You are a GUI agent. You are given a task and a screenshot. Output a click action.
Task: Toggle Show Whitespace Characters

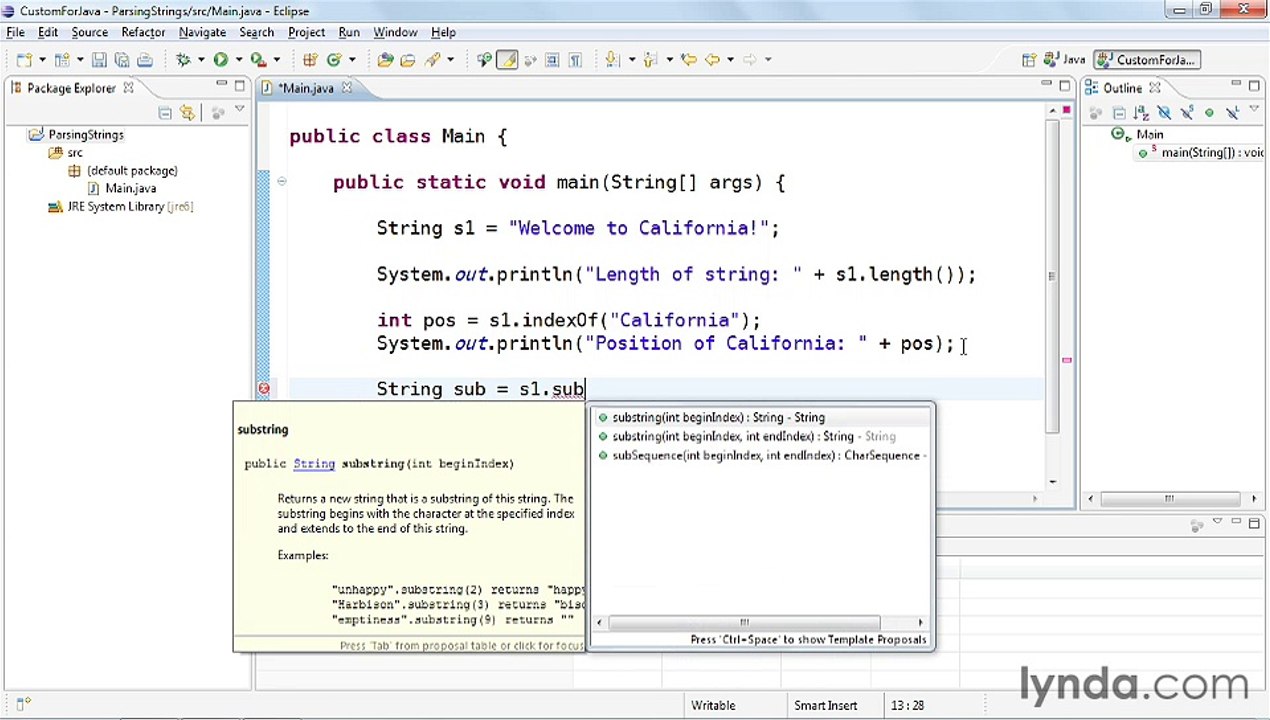574,60
